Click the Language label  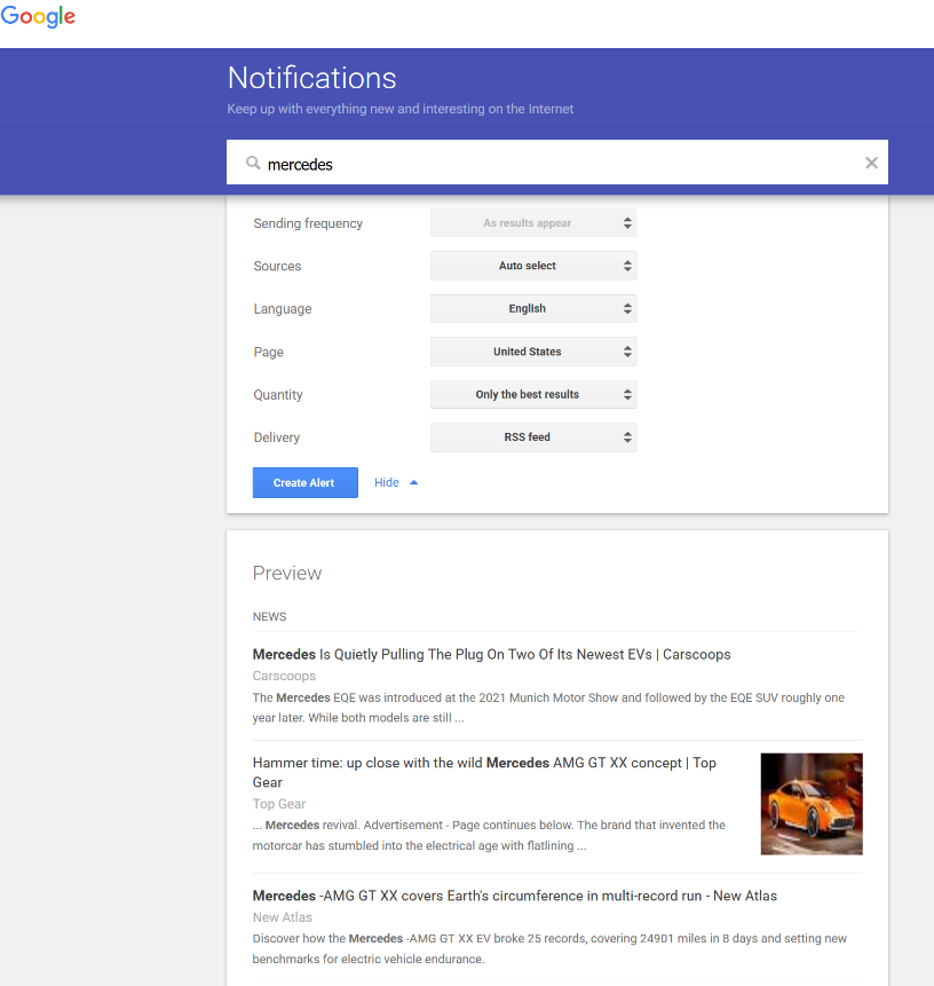click(x=282, y=309)
